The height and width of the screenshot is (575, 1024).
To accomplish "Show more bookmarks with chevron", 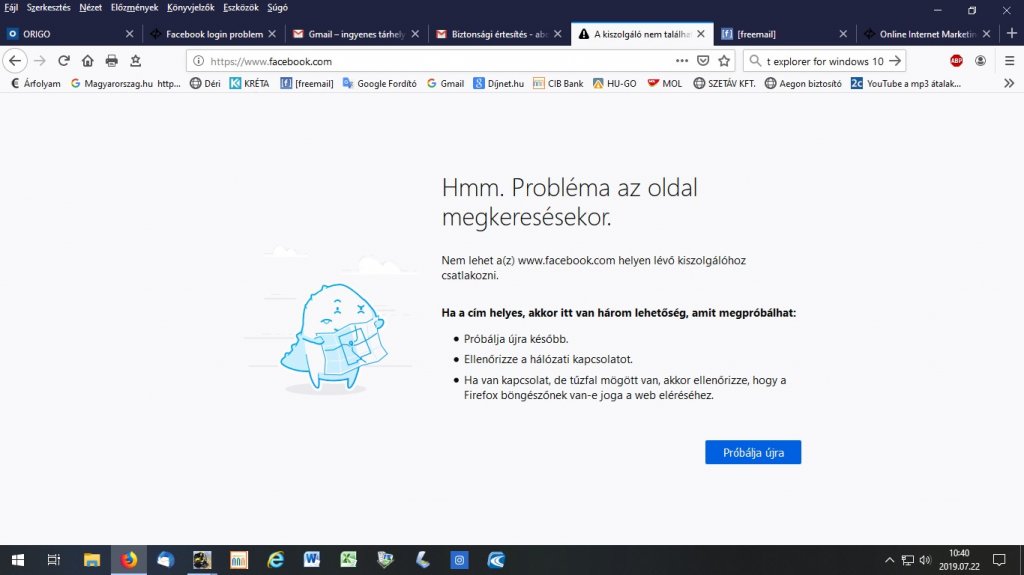I will coord(1009,83).
